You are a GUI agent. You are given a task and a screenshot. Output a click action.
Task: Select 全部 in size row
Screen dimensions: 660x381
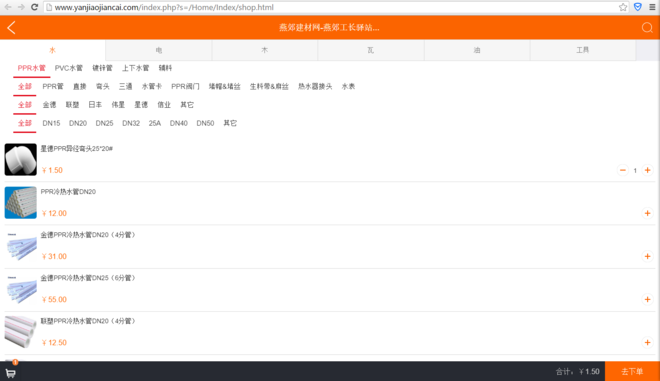coord(24,123)
